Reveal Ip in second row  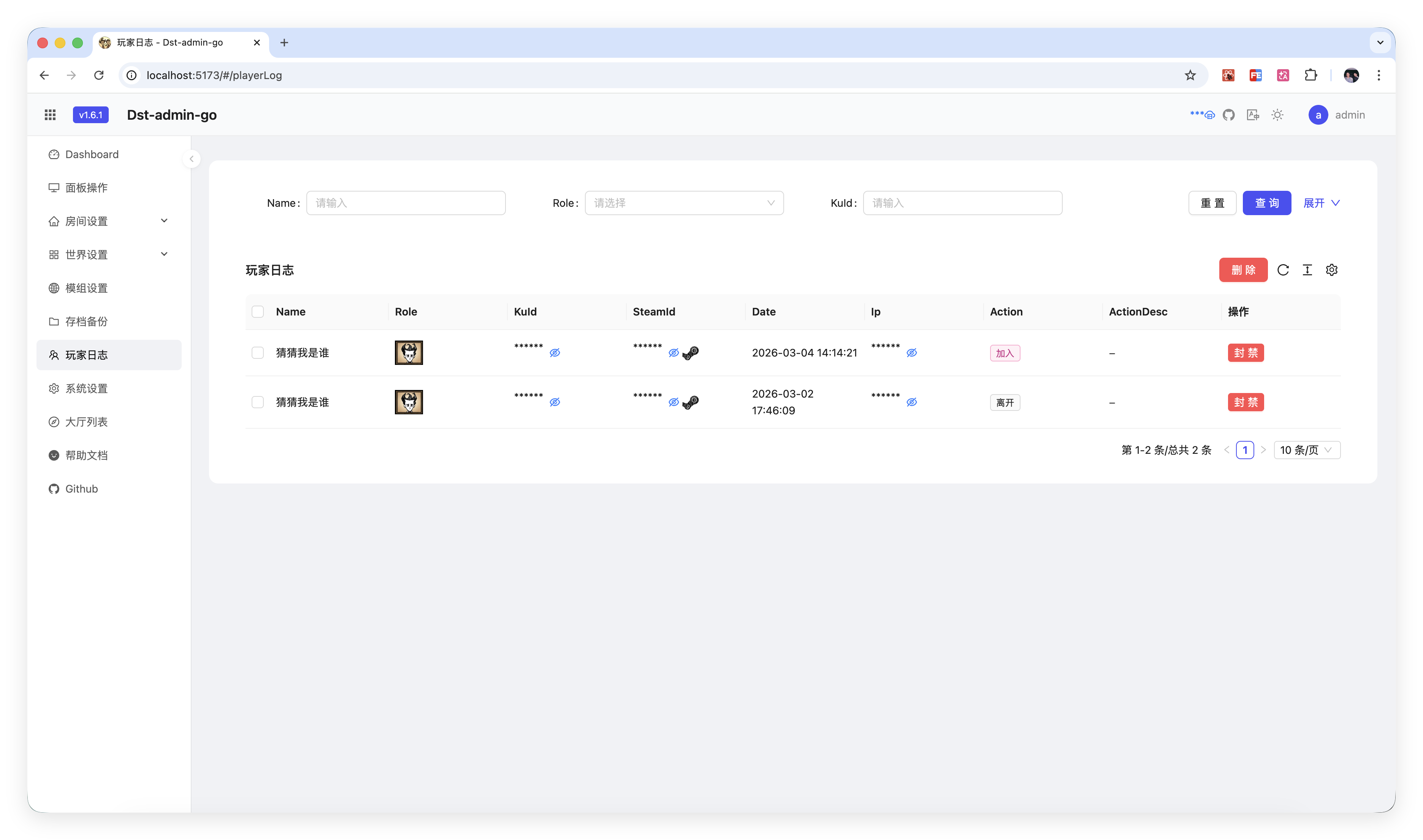pos(911,402)
